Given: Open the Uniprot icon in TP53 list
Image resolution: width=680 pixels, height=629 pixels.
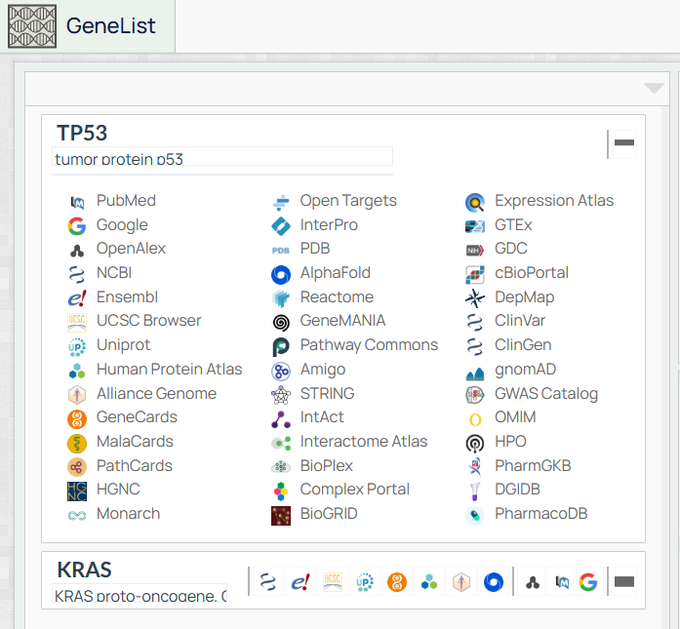Looking at the screenshot, I should tap(77, 347).
